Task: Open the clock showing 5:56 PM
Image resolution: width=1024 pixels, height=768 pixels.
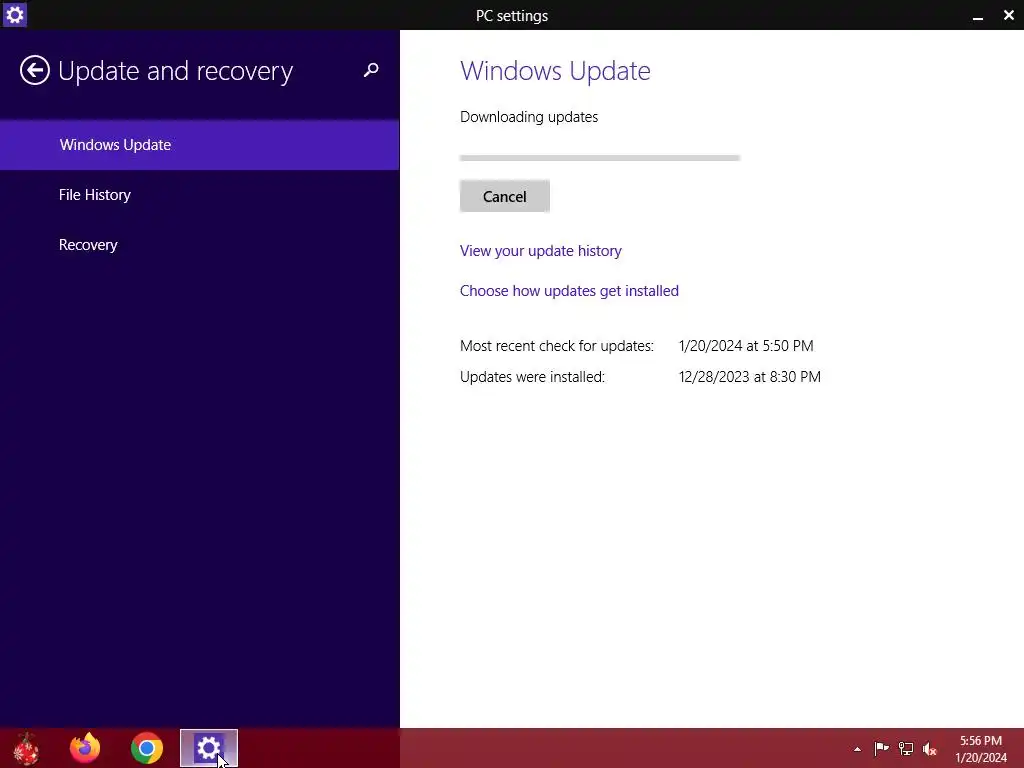Action: tap(981, 749)
